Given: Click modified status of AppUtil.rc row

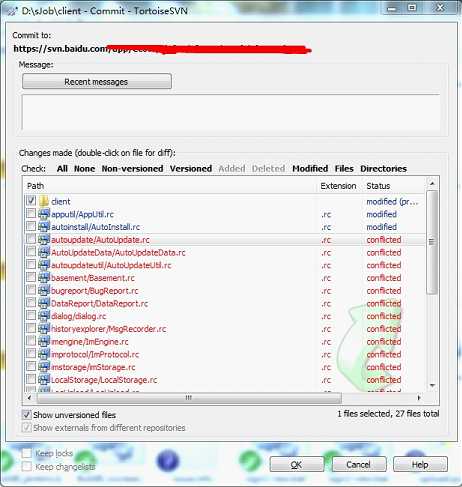Looking at the screenshot, I should pos(381,214).
